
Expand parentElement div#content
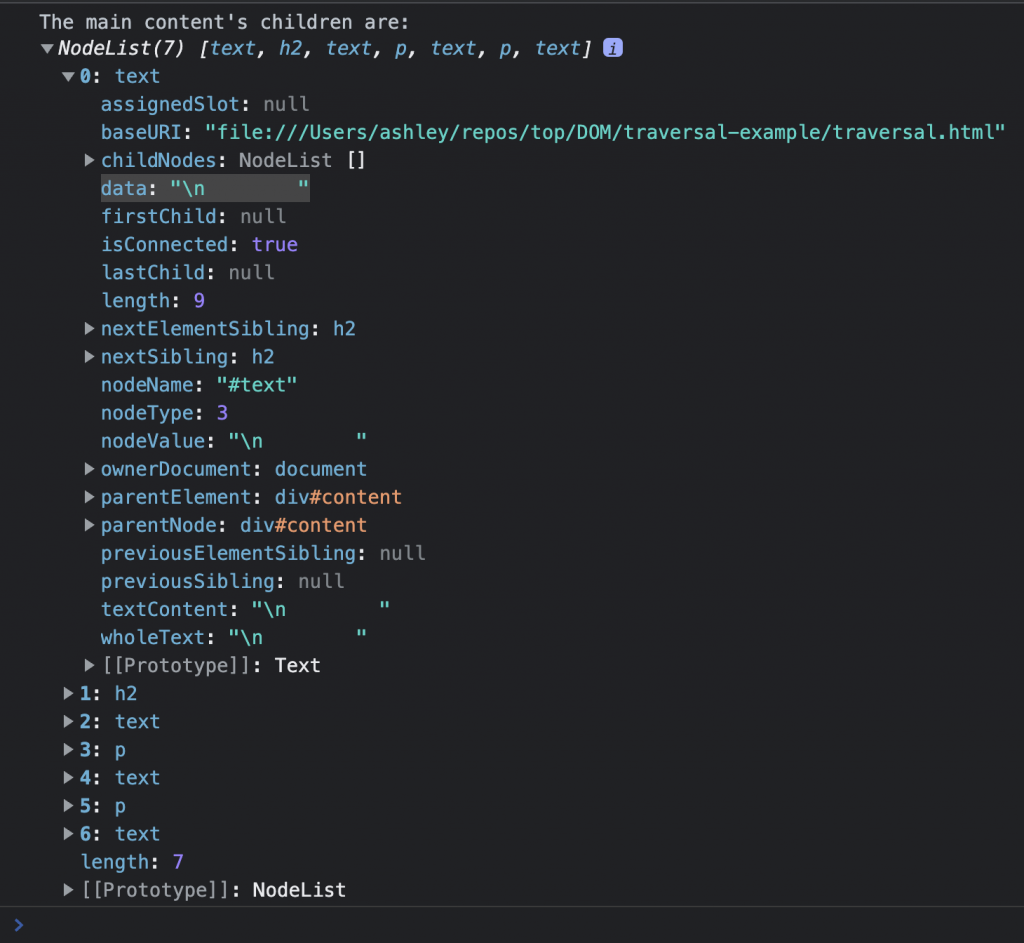tap(90, 497)
